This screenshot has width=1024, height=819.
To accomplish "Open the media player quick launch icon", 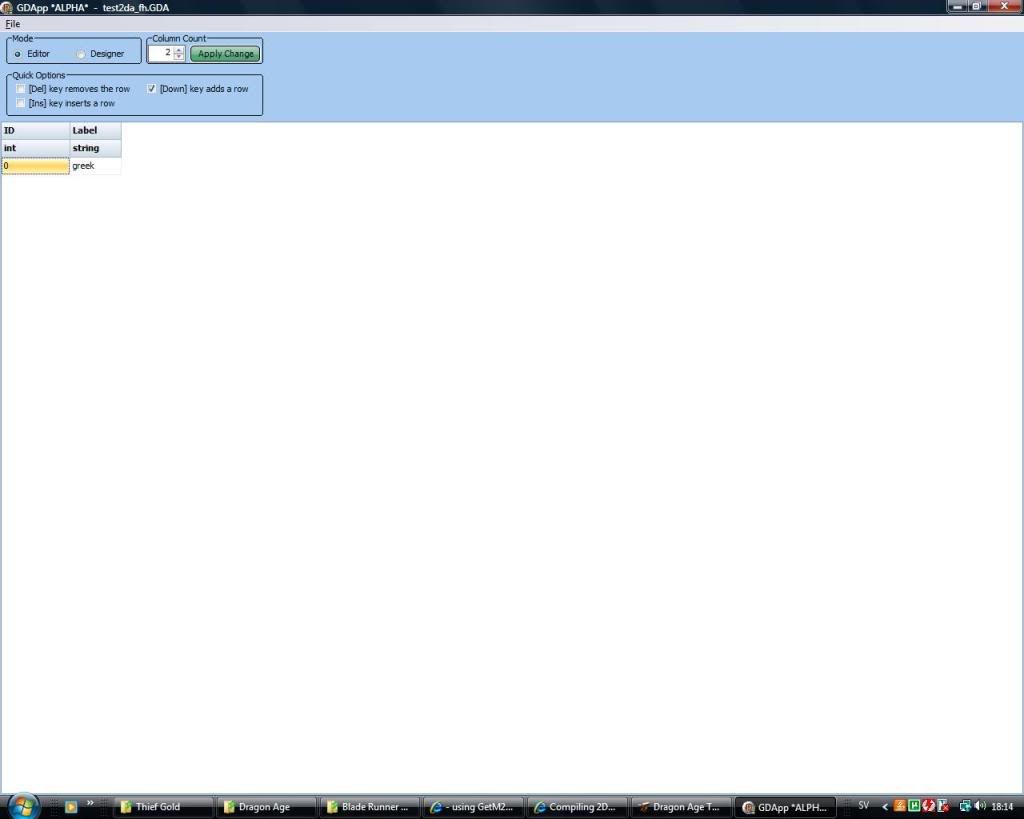I will pyautogui.click(x=71, y=806).
